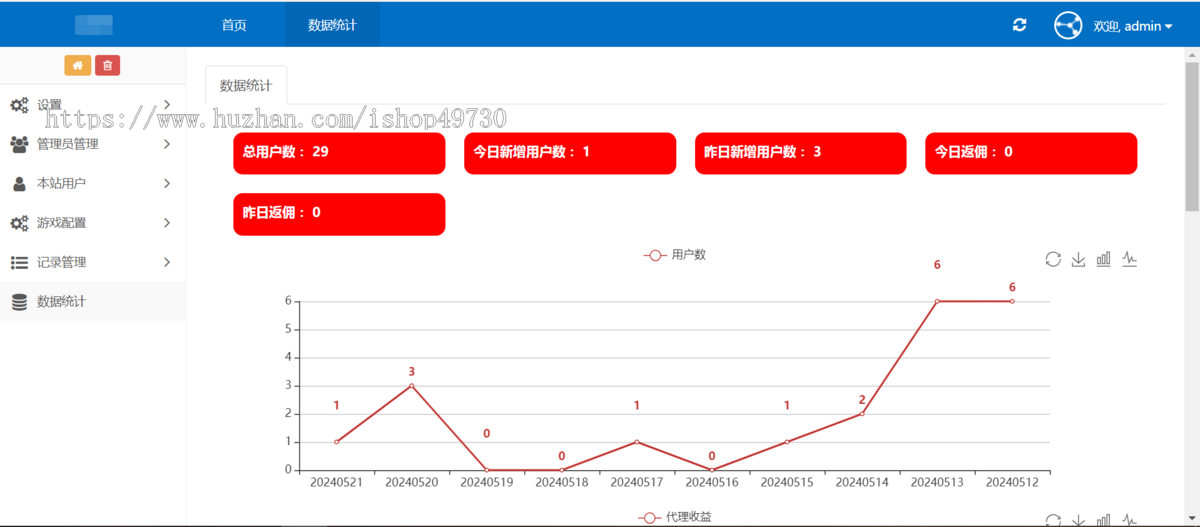Screen dimensions: 1200x527
Task: Click the 设置 gears icon
Action: (19, 105)
